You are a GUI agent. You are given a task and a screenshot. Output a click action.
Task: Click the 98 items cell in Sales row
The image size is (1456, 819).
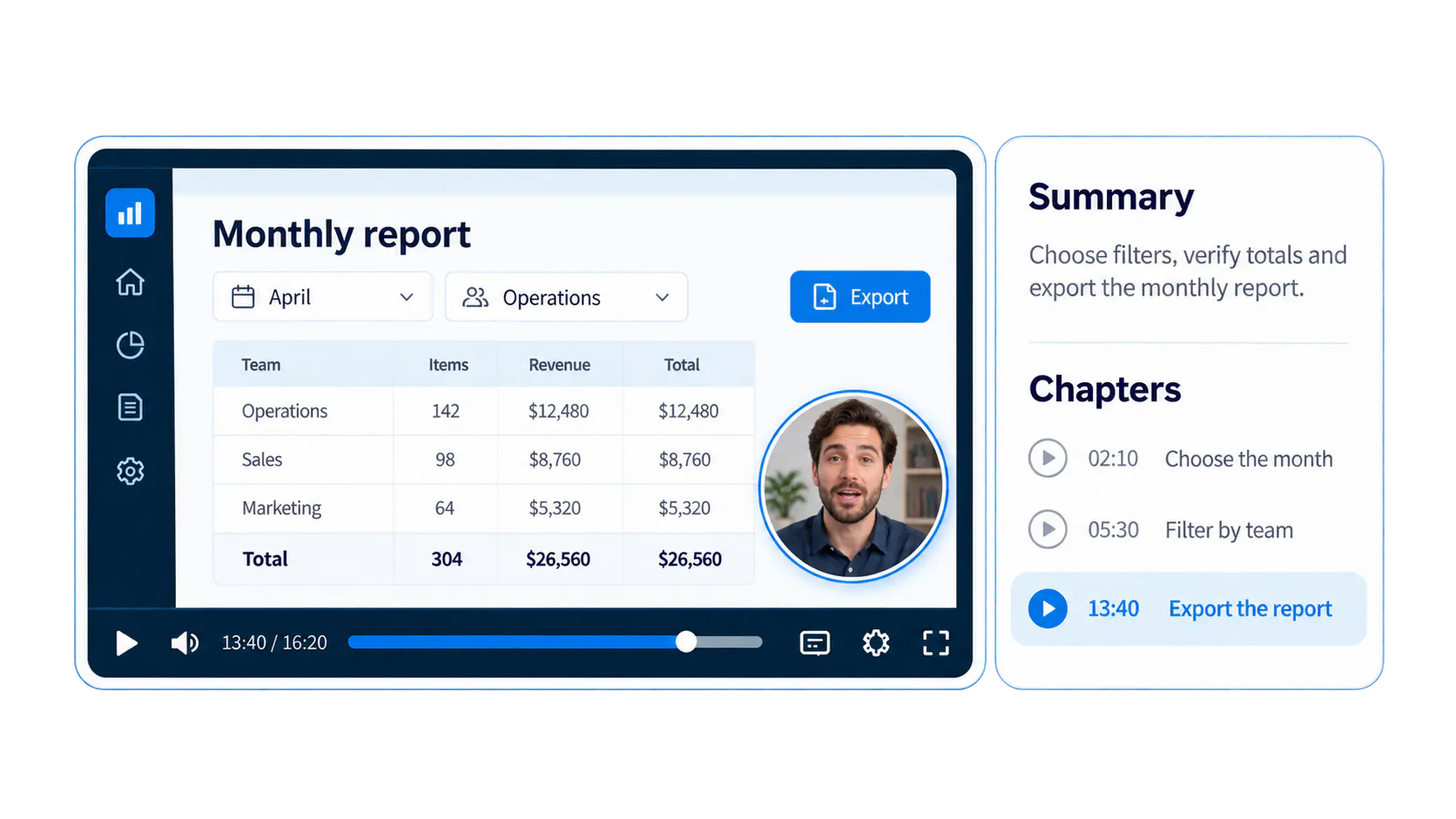coord(445,460)
